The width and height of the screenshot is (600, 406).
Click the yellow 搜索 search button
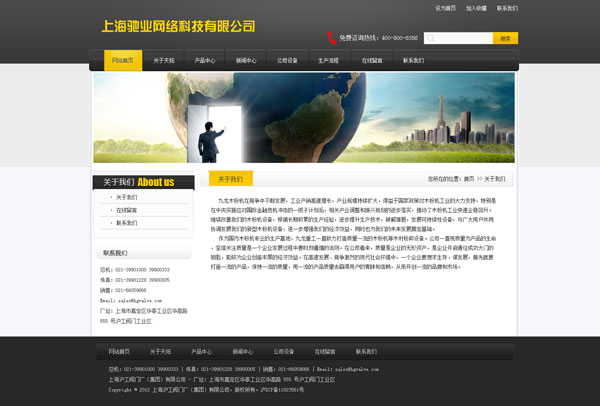pos(505,38)
